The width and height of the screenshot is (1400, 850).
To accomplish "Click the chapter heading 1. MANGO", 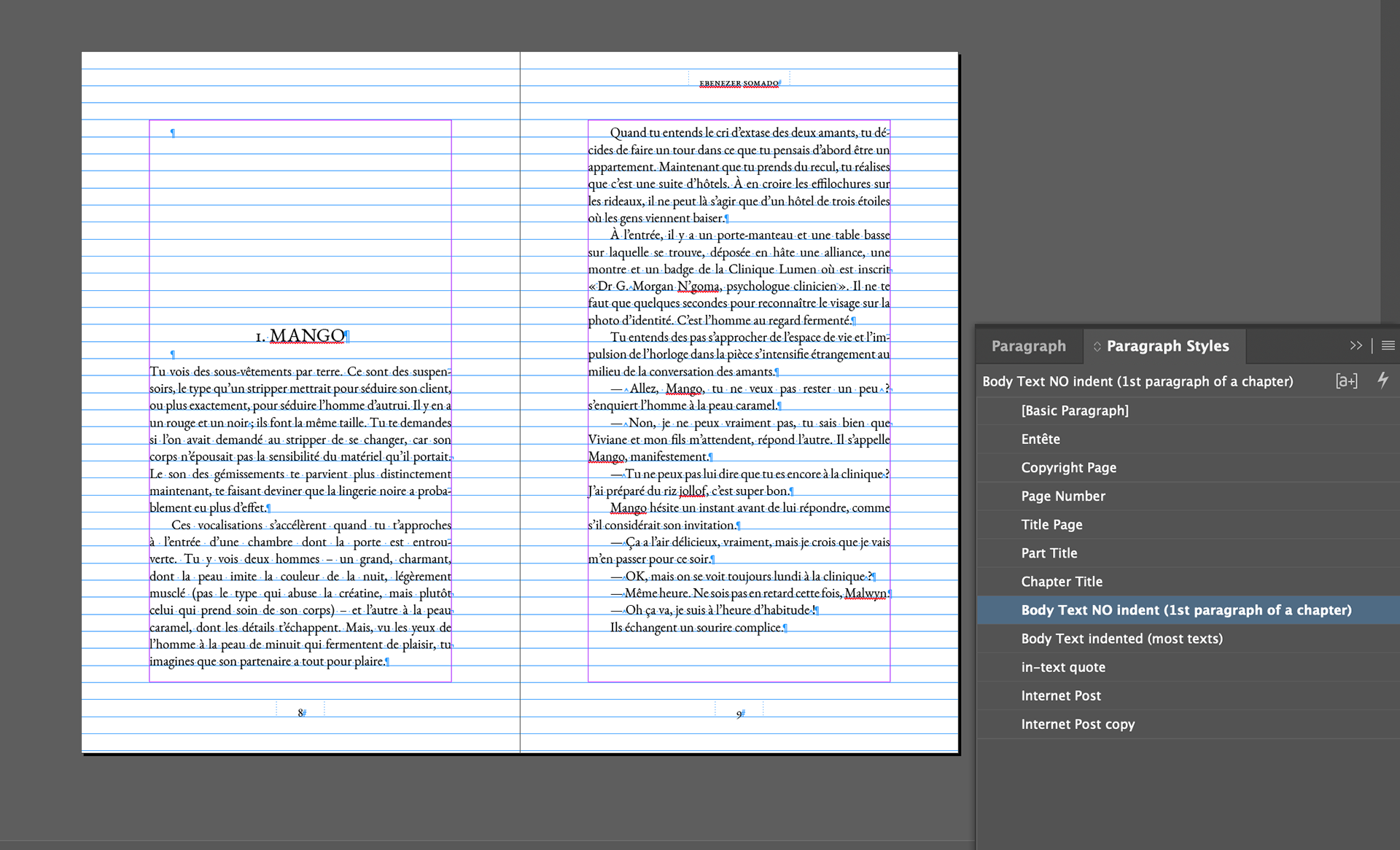I will point(300,336).
